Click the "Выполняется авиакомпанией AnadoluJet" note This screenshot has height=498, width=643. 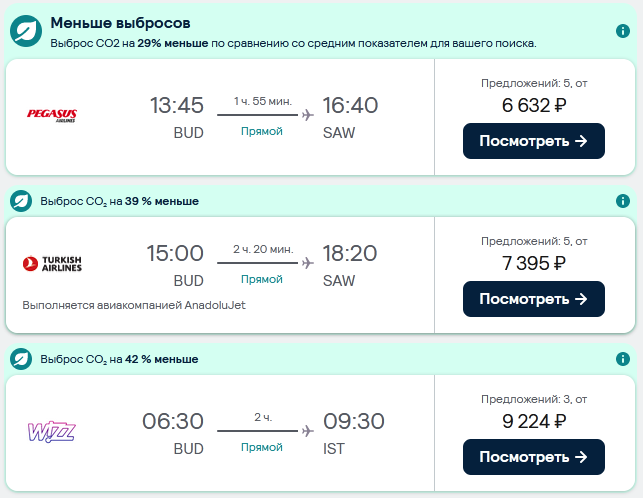(133, 305)
